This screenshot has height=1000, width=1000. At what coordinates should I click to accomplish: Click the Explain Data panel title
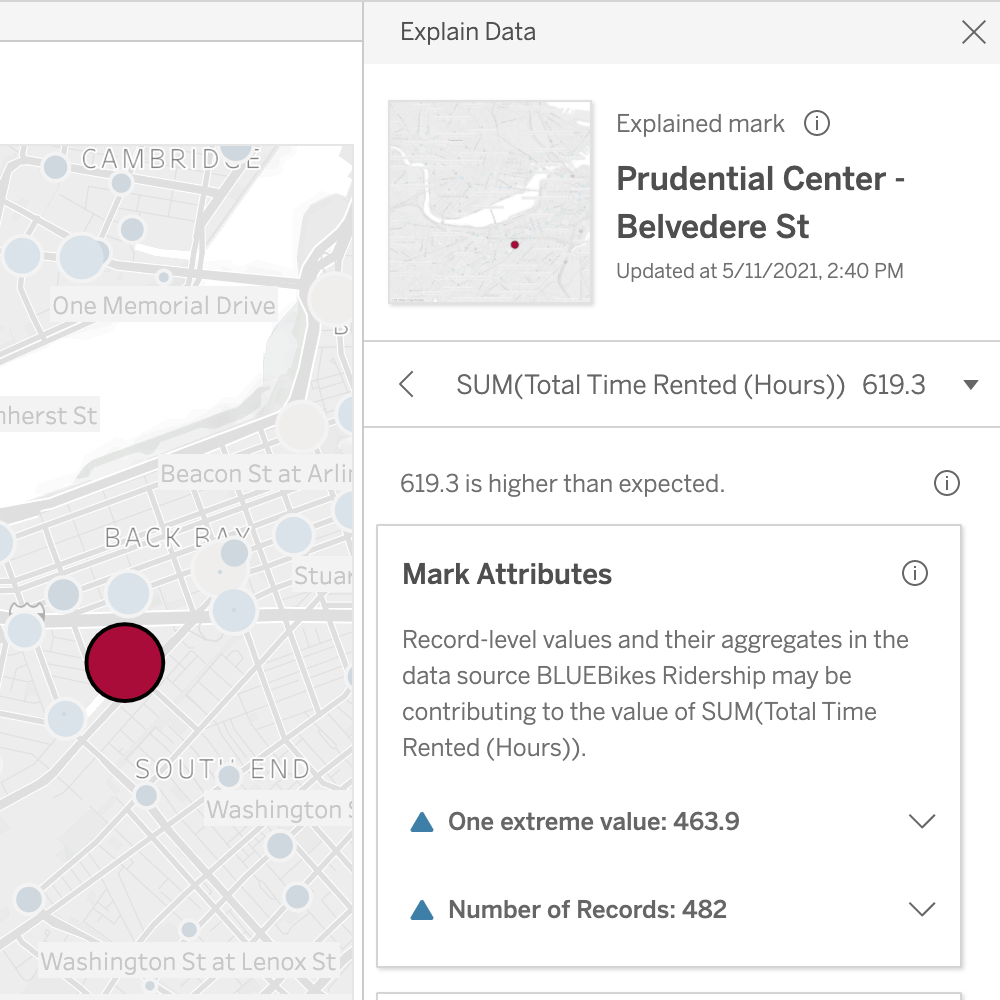point(467,31)
